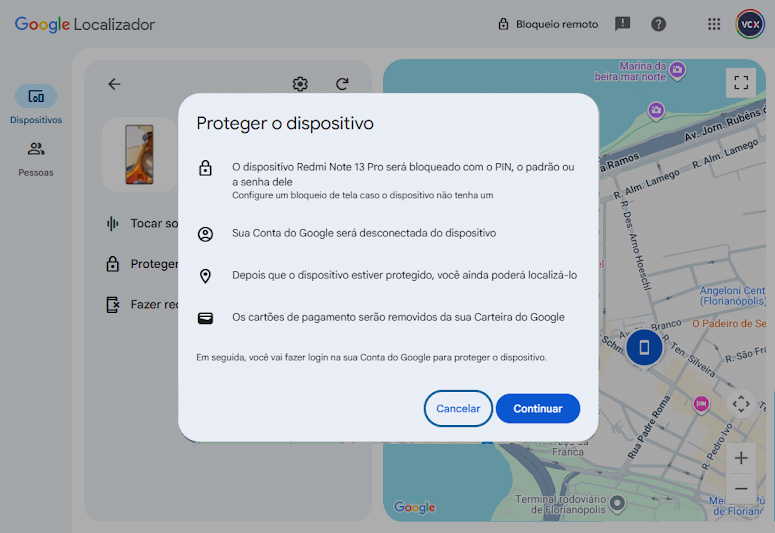Click the Proteger dispositivo lock icon
The height and width of the screenshot is (533, 775).
pos(113,264)
